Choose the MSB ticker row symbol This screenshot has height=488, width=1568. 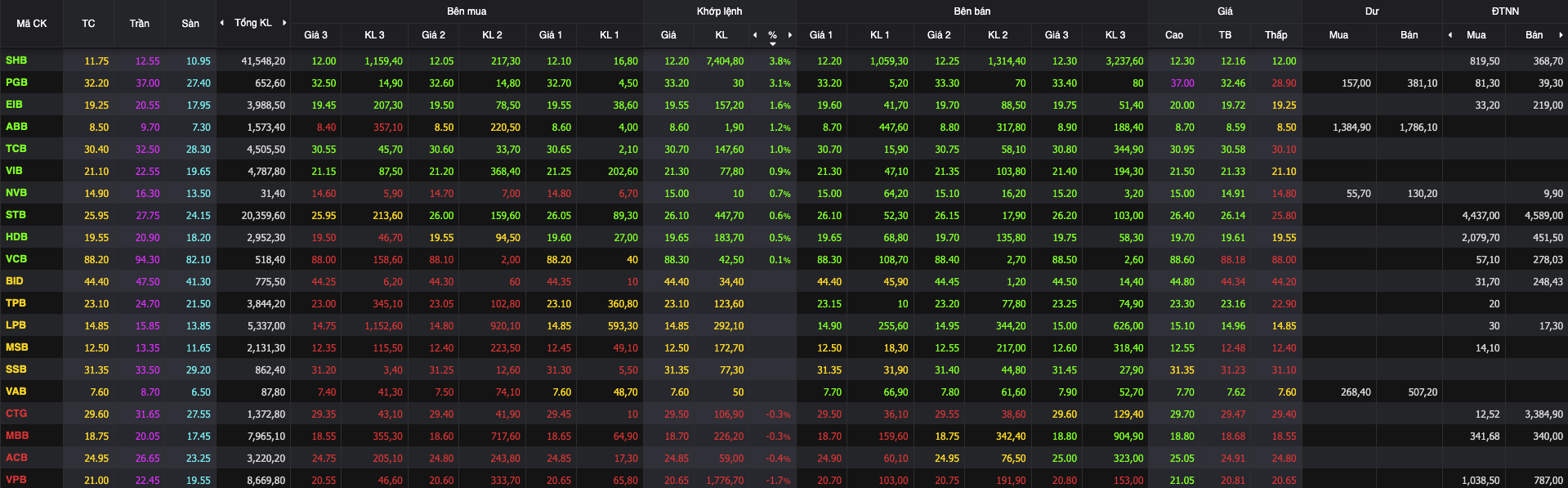tap(16, 347)
